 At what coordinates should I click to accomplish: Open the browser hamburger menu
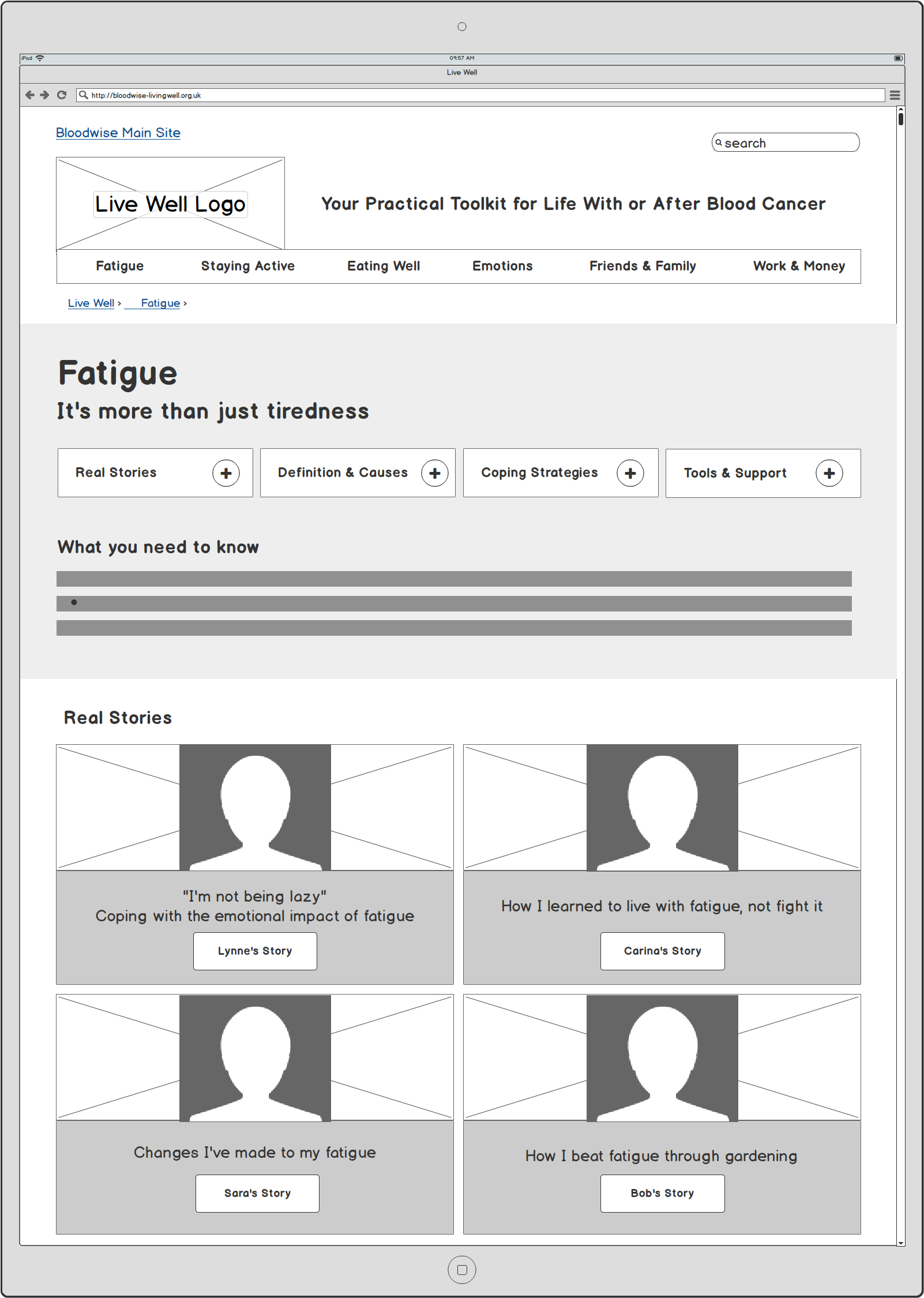pos(895,95)
